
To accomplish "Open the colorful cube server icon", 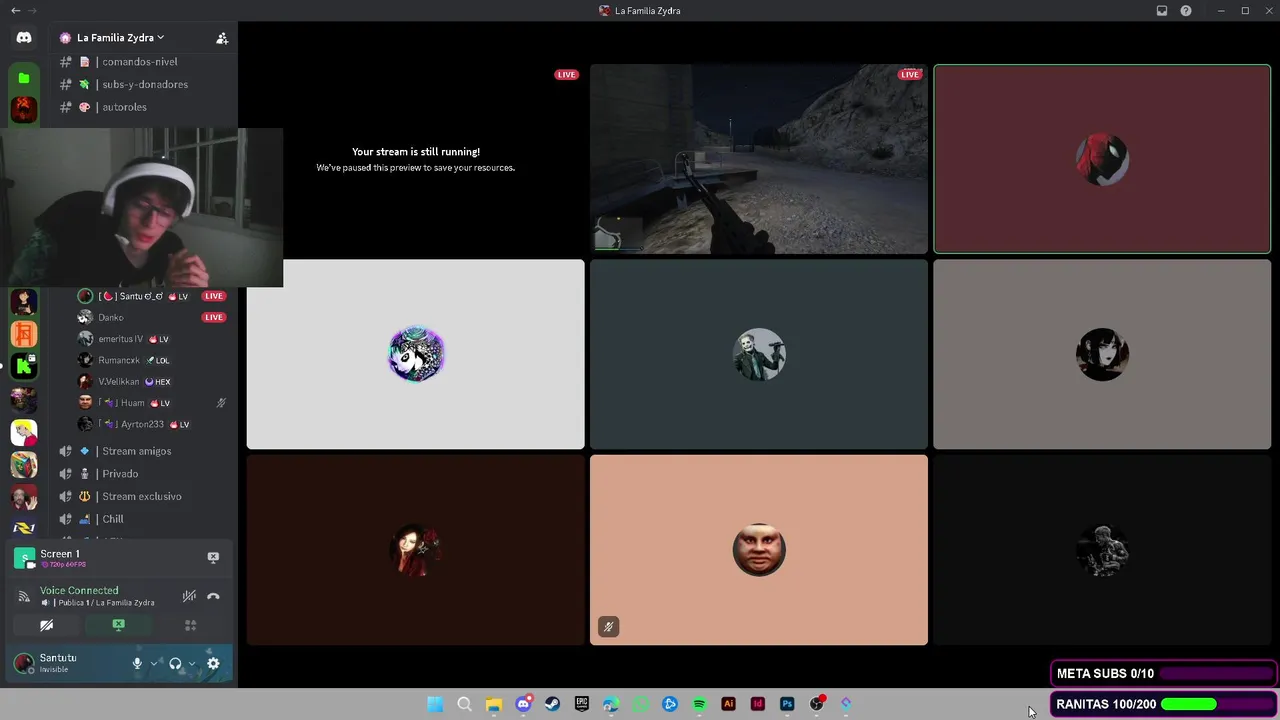I will pos(24,464).
